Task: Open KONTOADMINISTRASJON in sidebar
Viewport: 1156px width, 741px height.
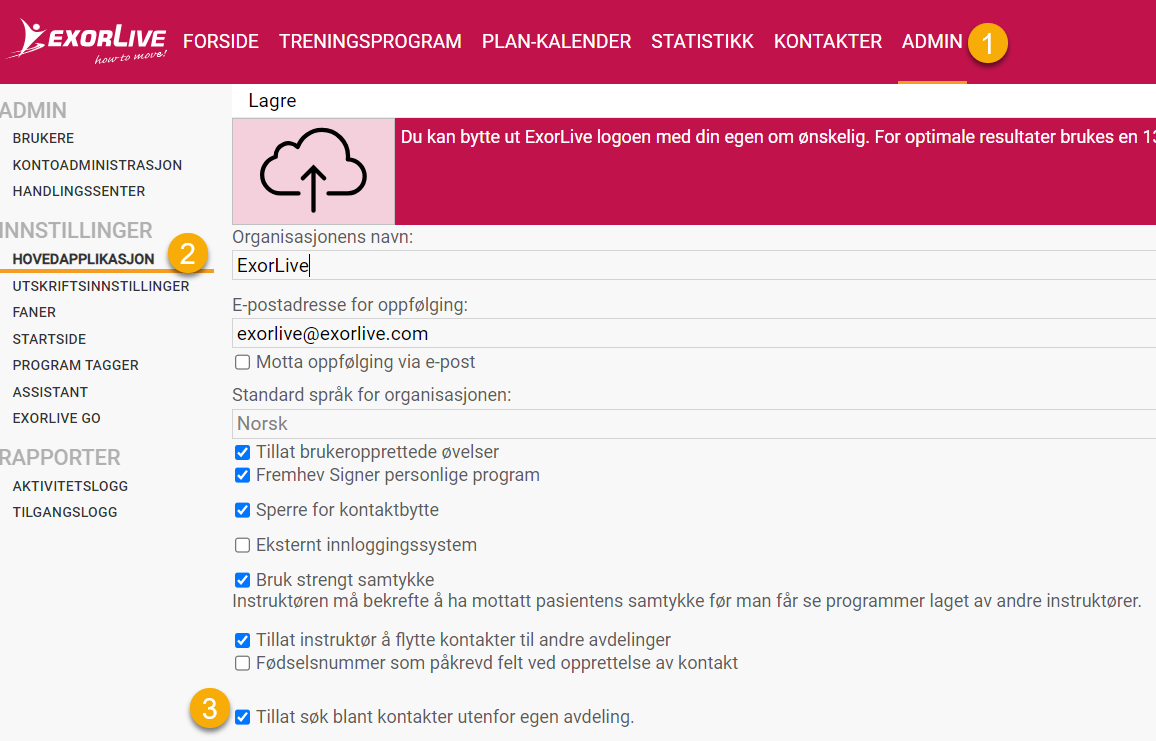Action: pos(97,165)
